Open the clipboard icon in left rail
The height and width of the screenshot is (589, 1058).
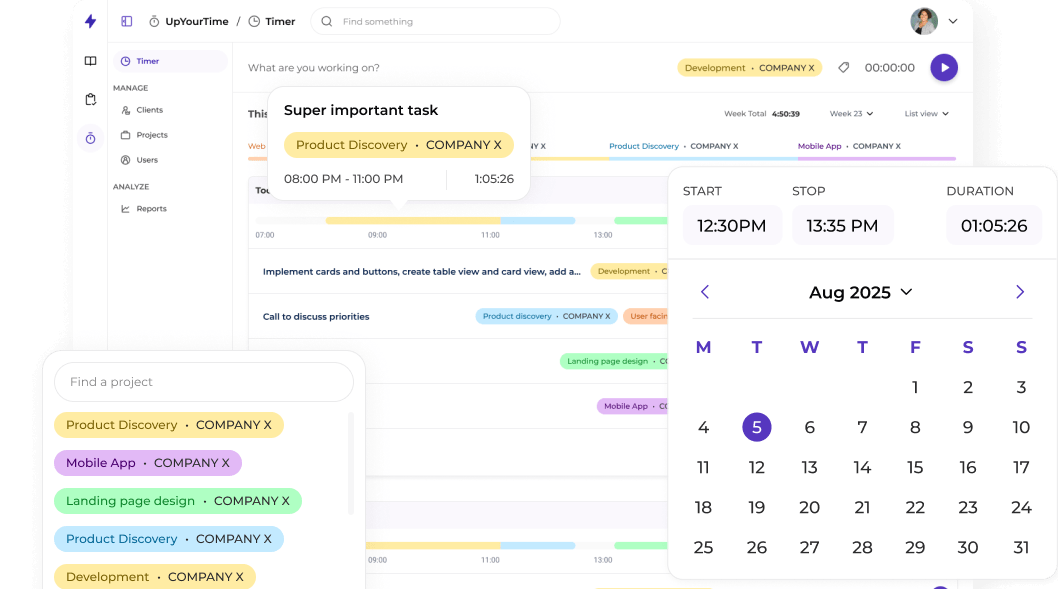90,99
